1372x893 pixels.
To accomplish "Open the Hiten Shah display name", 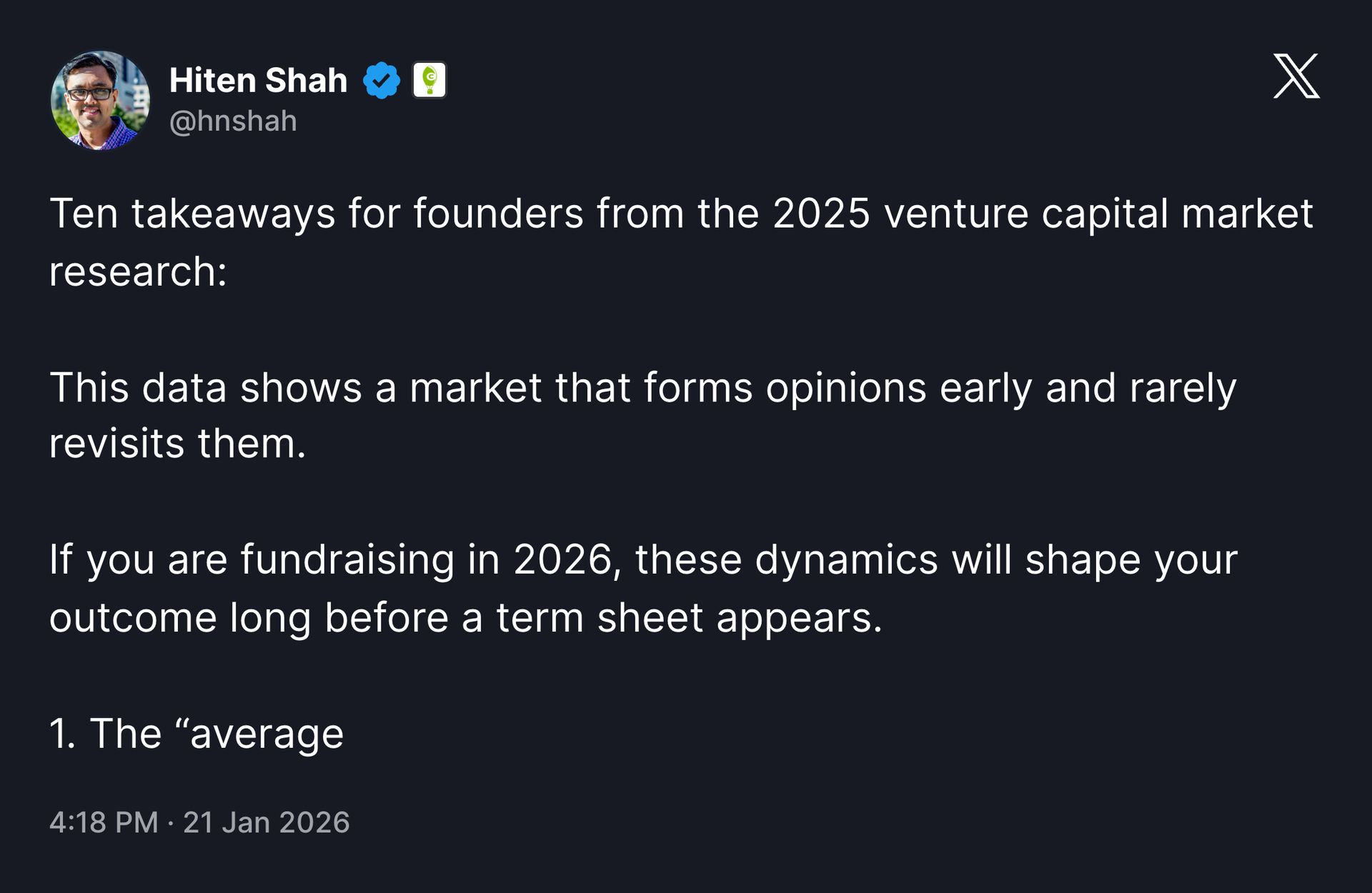I will click(x=258, y=80).
